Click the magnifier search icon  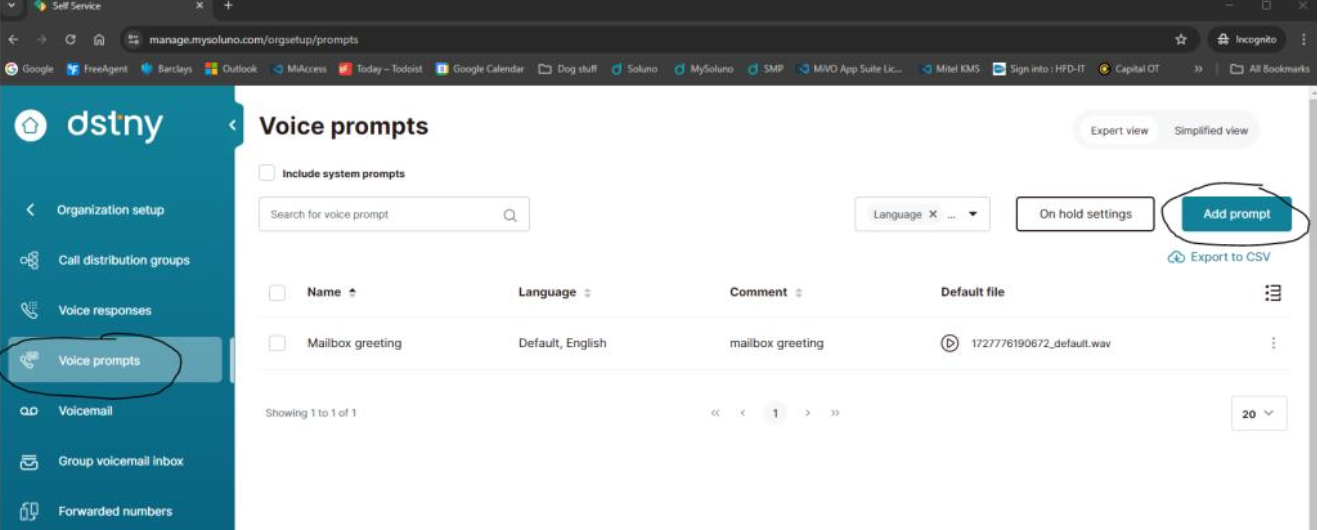pyautogui.click(x=510, y=215)
